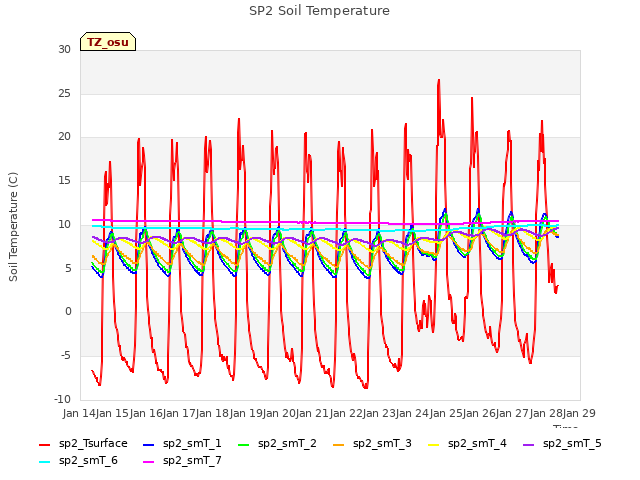640x480 pixels.
Task: Click the Jan 24 x-axis tick label
Action: tap(413, 413)
